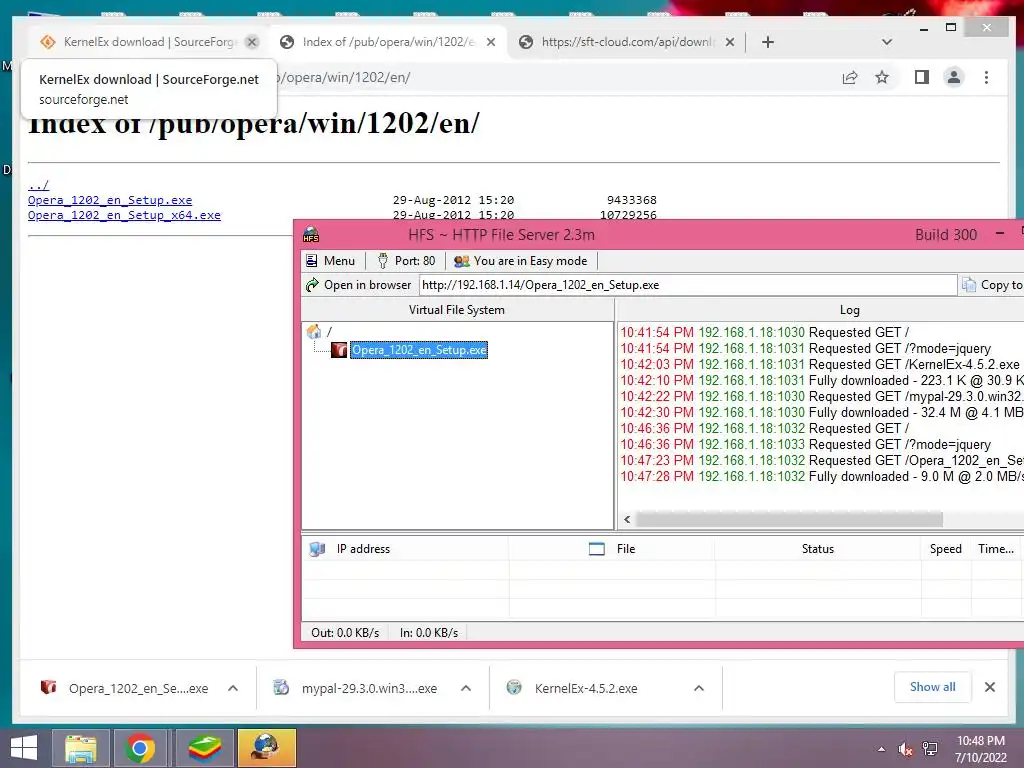The width and height of the screenshot is (1024, 768).
Task: Open a new Chrome tab
Action: coord(768,42)
